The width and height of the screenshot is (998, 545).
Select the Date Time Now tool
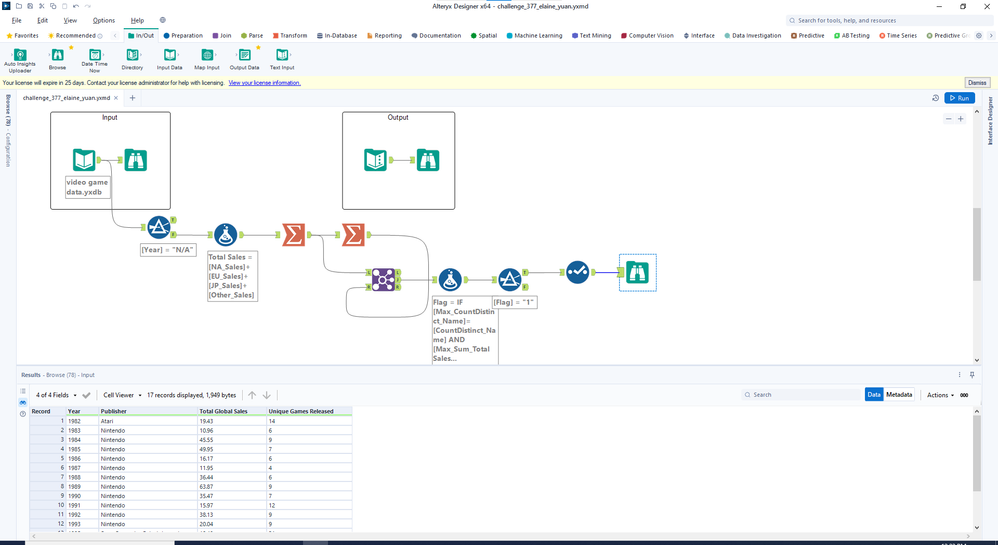[x=94, y=60]
